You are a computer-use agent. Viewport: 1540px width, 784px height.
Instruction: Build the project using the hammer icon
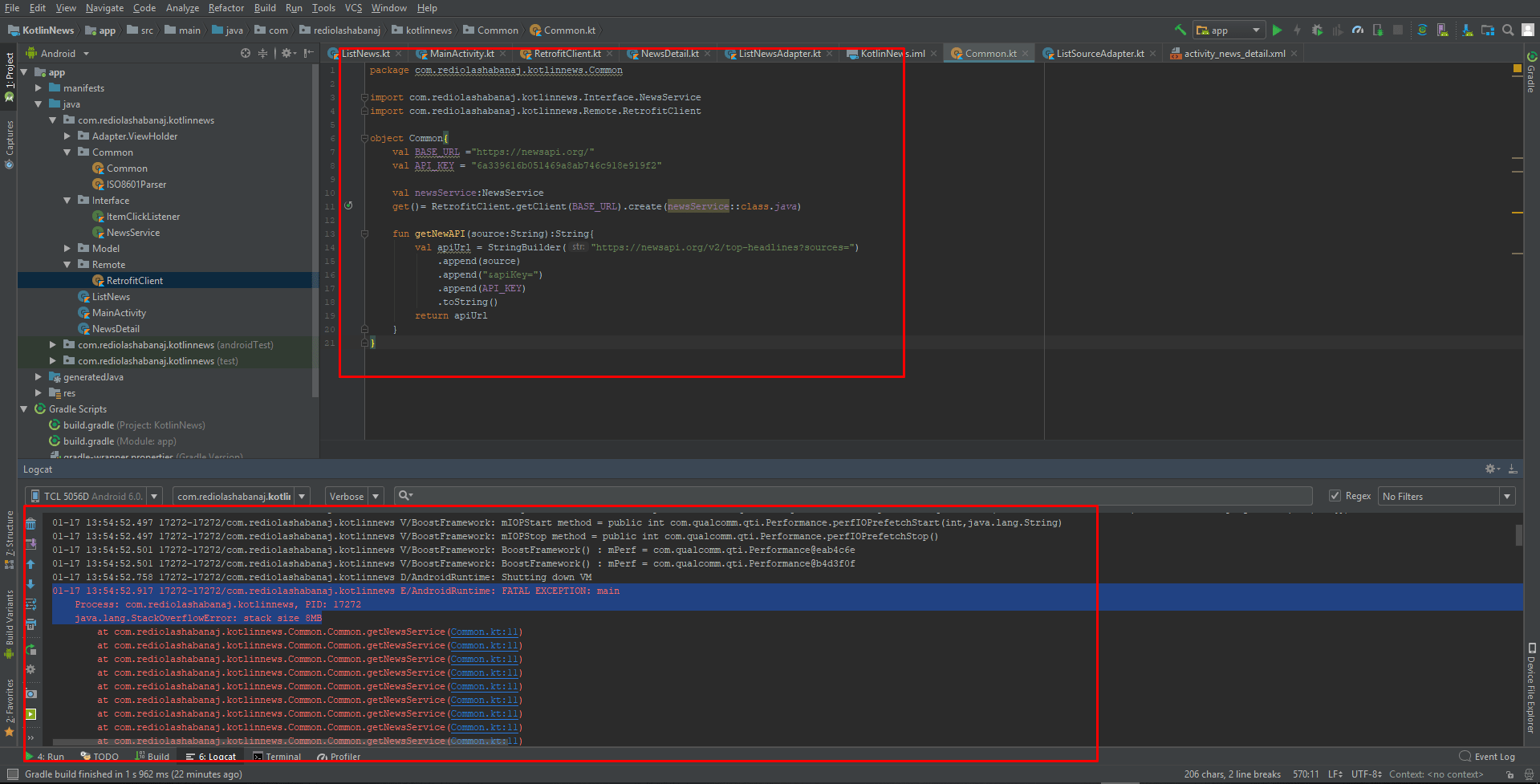tap(1180, 30)
